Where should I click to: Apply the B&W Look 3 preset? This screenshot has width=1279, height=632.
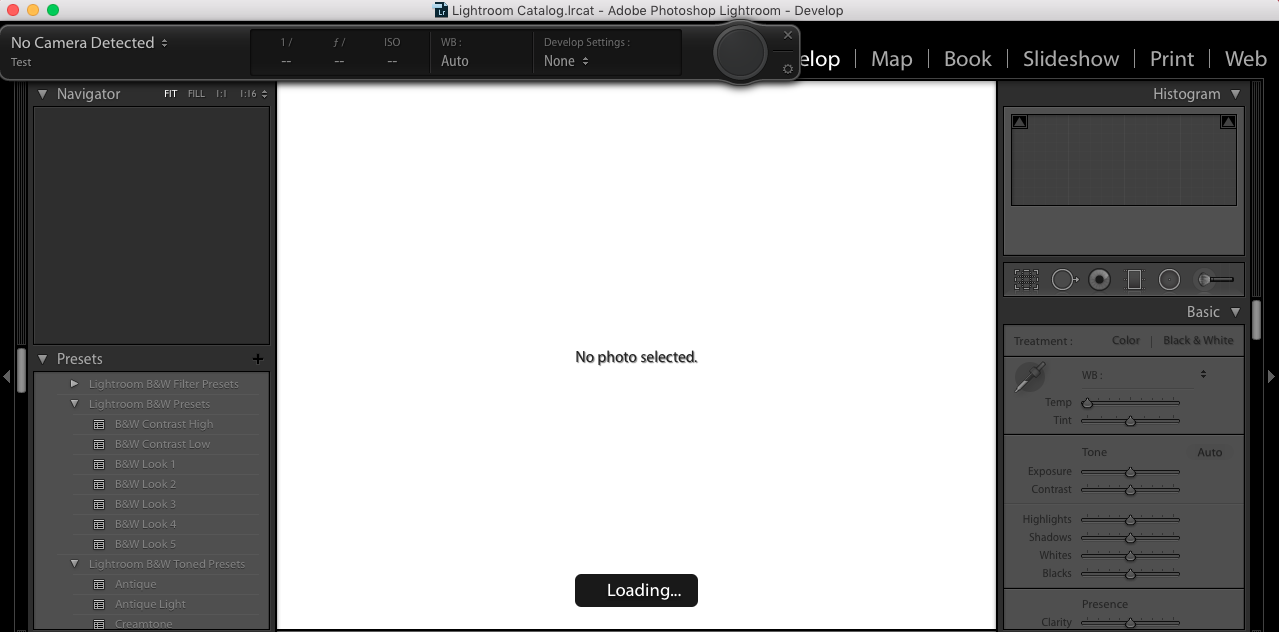tap(145, 504)
